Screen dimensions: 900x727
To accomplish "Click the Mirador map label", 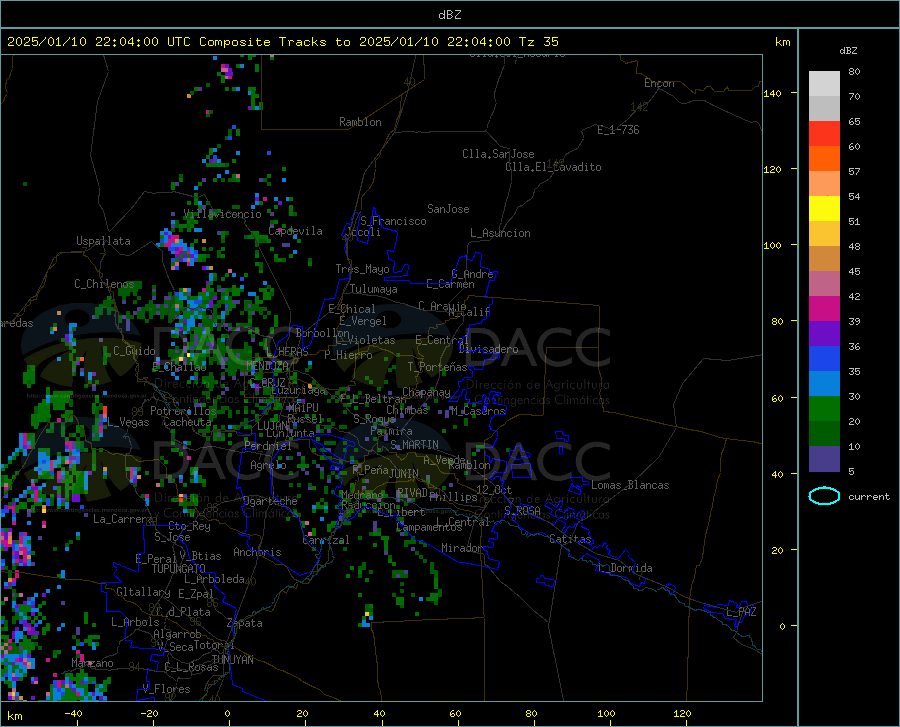I will tap(462, 548).
